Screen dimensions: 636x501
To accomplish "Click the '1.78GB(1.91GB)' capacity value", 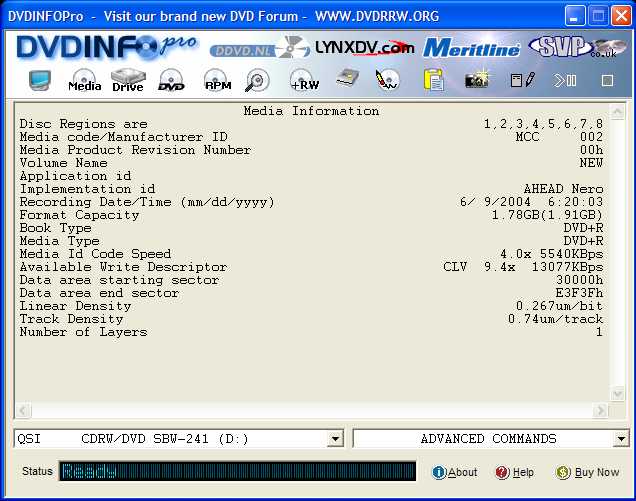I will (547, 215).
